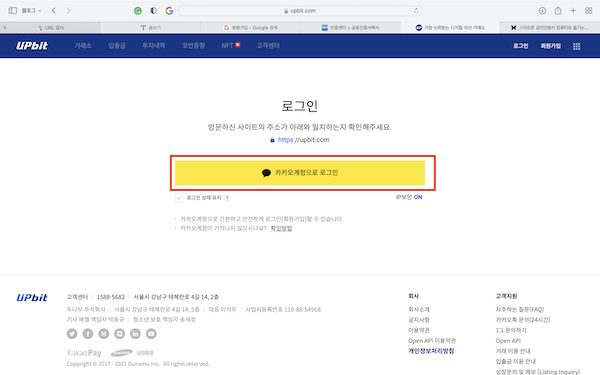Open 개인정보처리방침 footer link
The height and width of the screenshot is (375, 600).
(x=431, y=351)
